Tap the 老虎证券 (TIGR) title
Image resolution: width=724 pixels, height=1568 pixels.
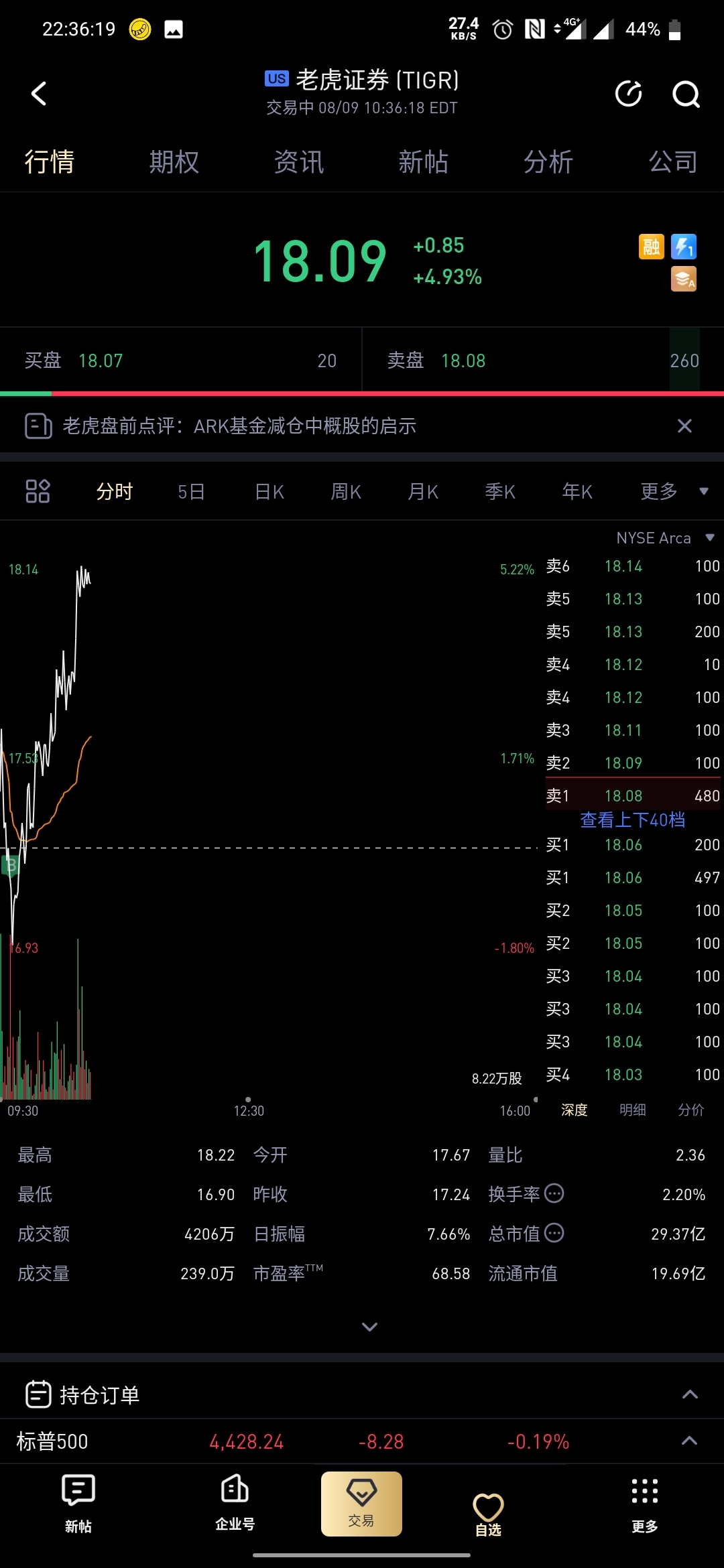pos(377,80)
